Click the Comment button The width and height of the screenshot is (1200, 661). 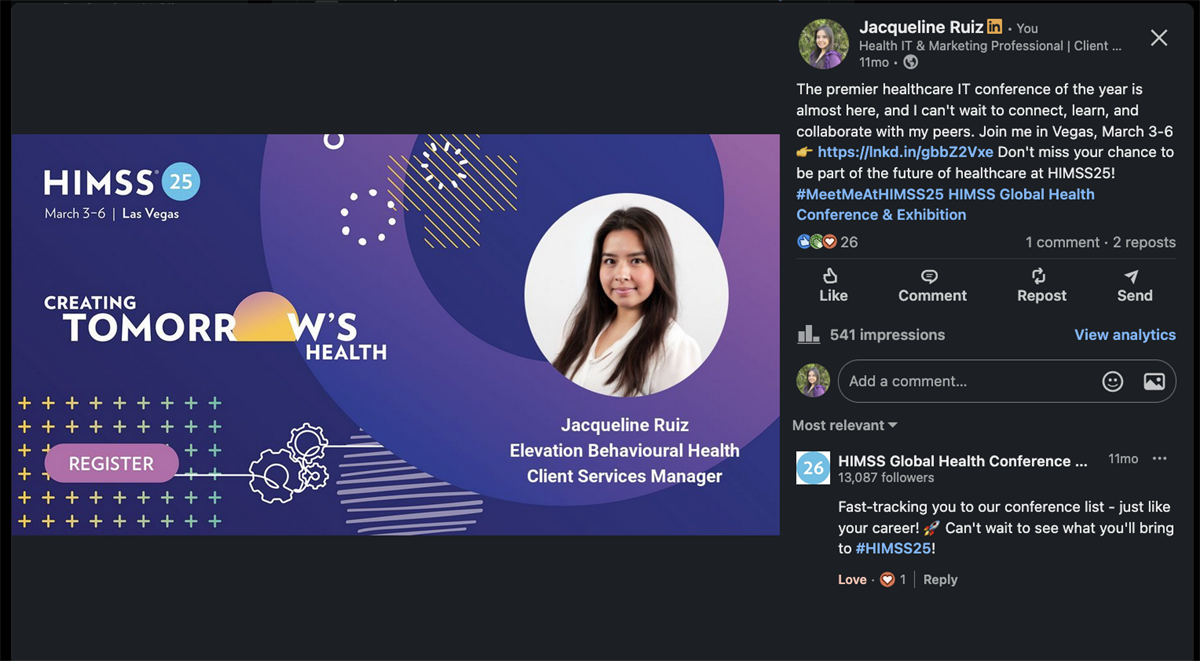[932, 285]
